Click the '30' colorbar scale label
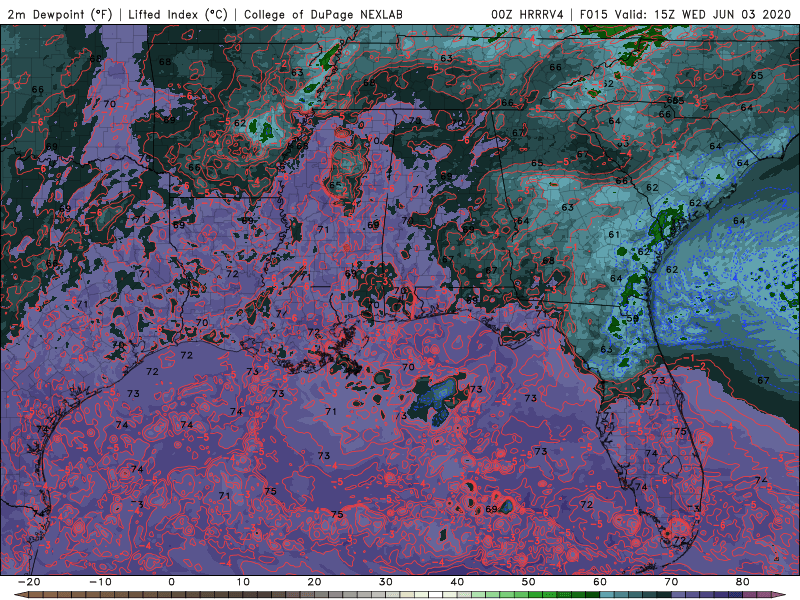This screenshot has height=600, width=800. (386, 582)
